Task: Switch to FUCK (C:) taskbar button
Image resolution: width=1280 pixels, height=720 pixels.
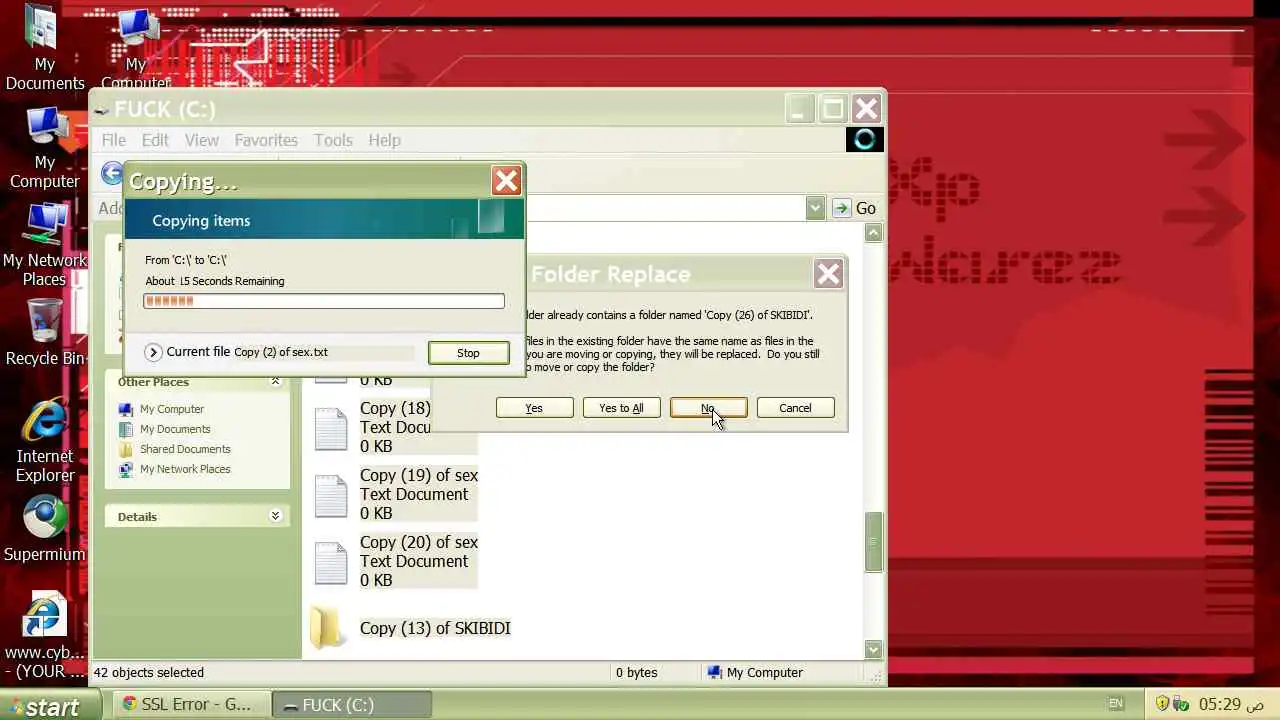Action: click(x=352, y=704)
